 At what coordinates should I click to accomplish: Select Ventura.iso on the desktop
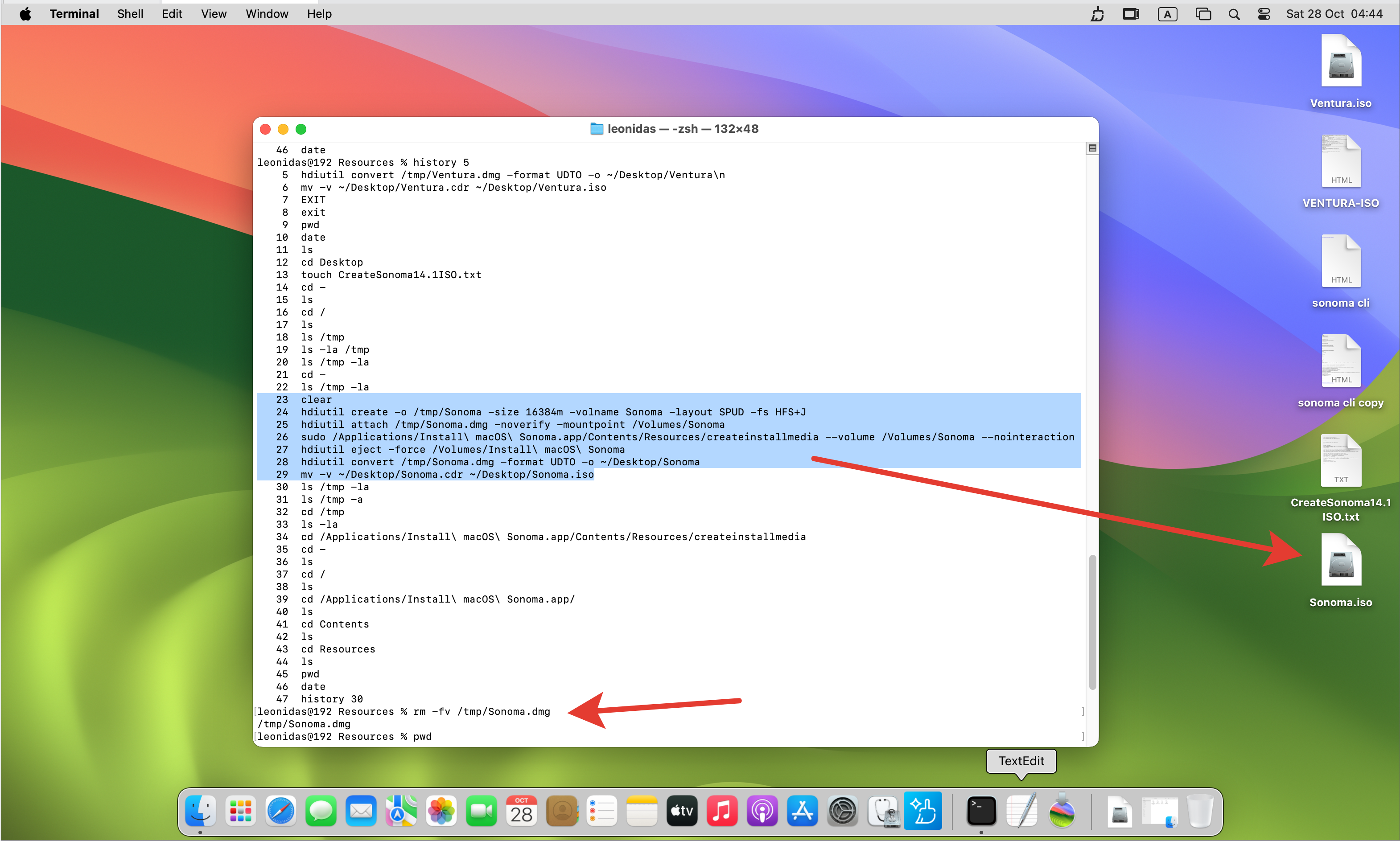(1341, 71)
